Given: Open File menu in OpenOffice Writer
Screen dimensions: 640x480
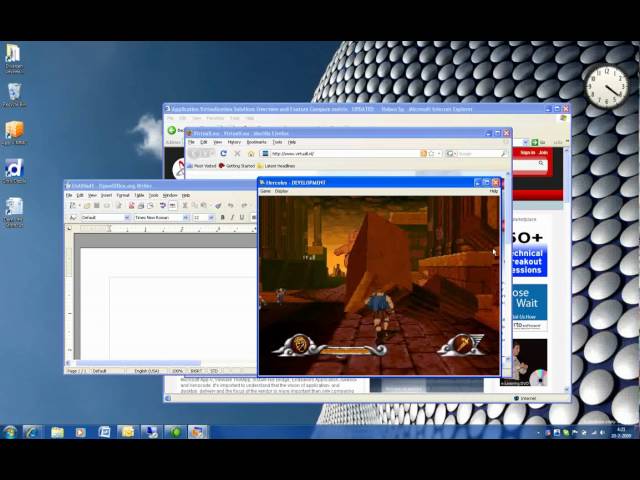Looking at the screenshot, I should (69, 196).
